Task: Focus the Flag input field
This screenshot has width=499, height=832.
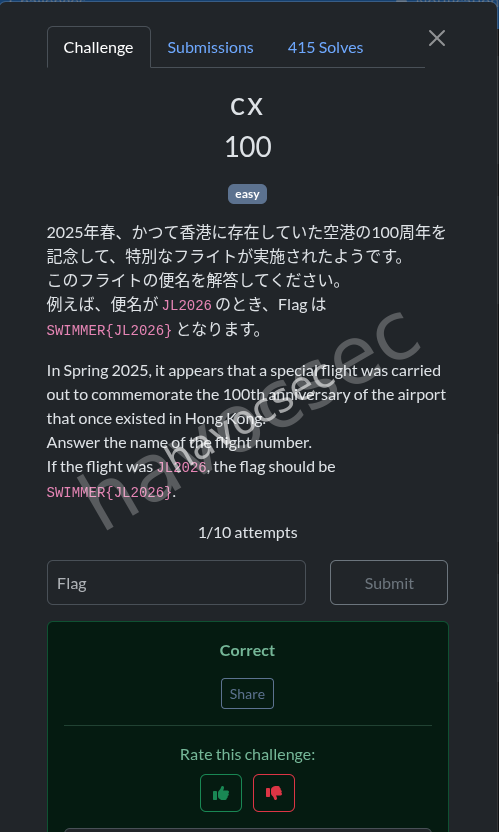Action: click(x=176, y=583)
